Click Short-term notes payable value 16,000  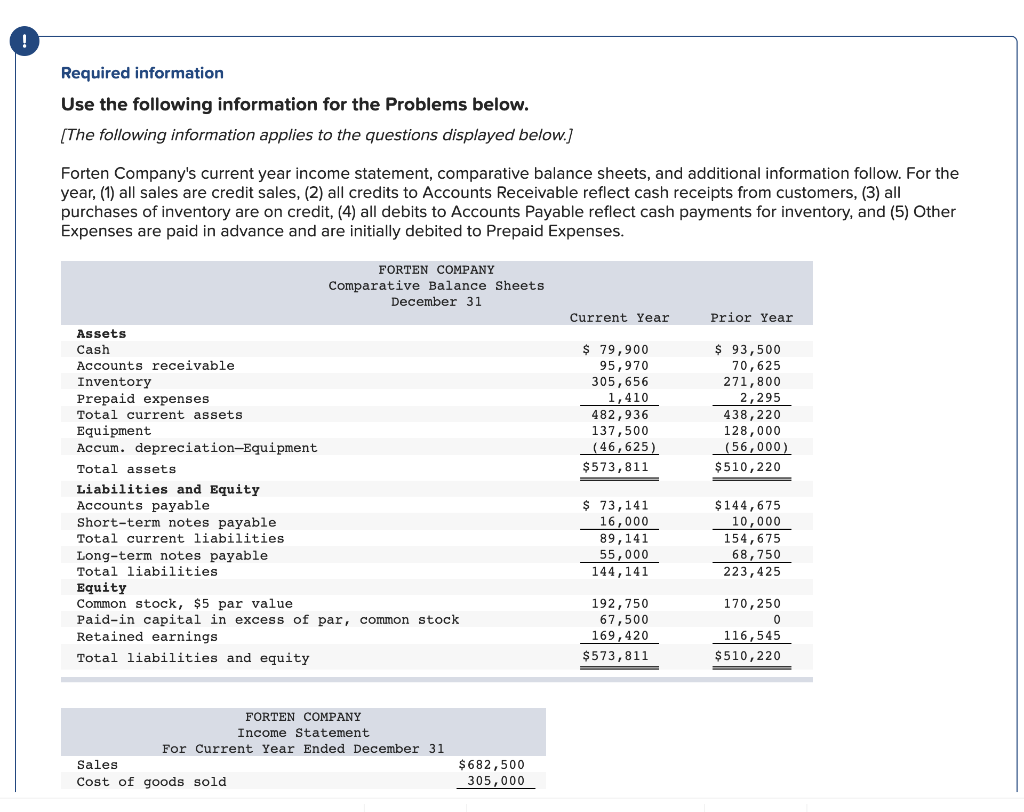tap(624, 522)
